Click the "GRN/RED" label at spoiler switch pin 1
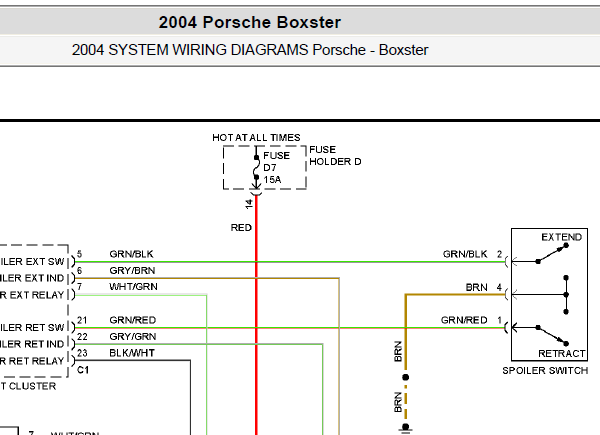Screen dimensions: 600x435 [x=464, y=320]
